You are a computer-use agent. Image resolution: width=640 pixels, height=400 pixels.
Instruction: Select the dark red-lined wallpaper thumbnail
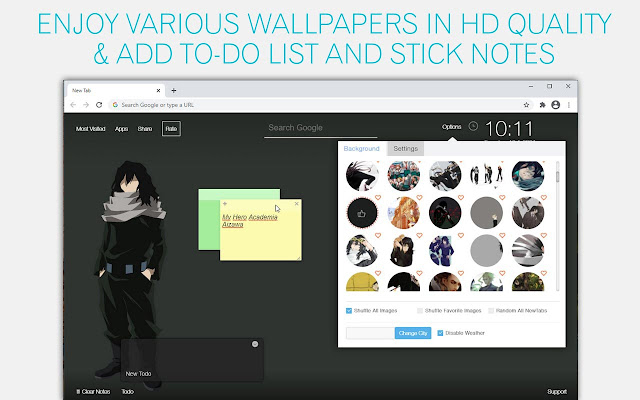tap(445, 213)
